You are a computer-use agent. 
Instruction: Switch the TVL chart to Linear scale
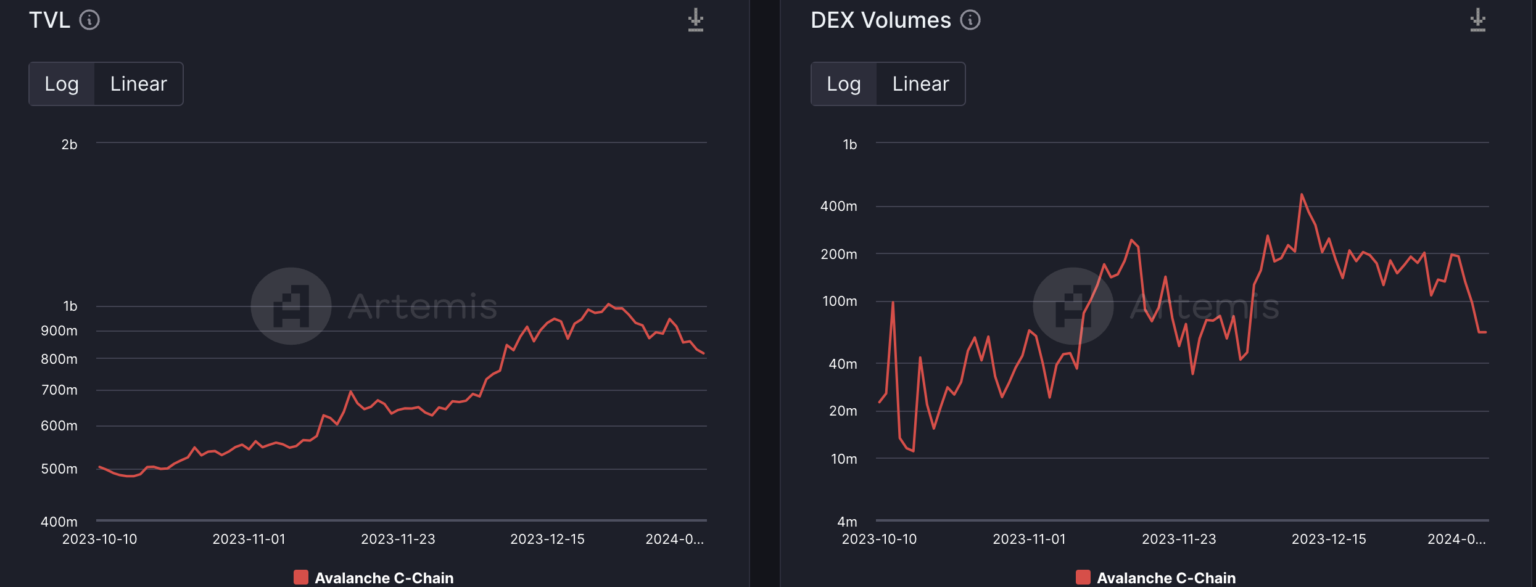(x=138, y=84)
